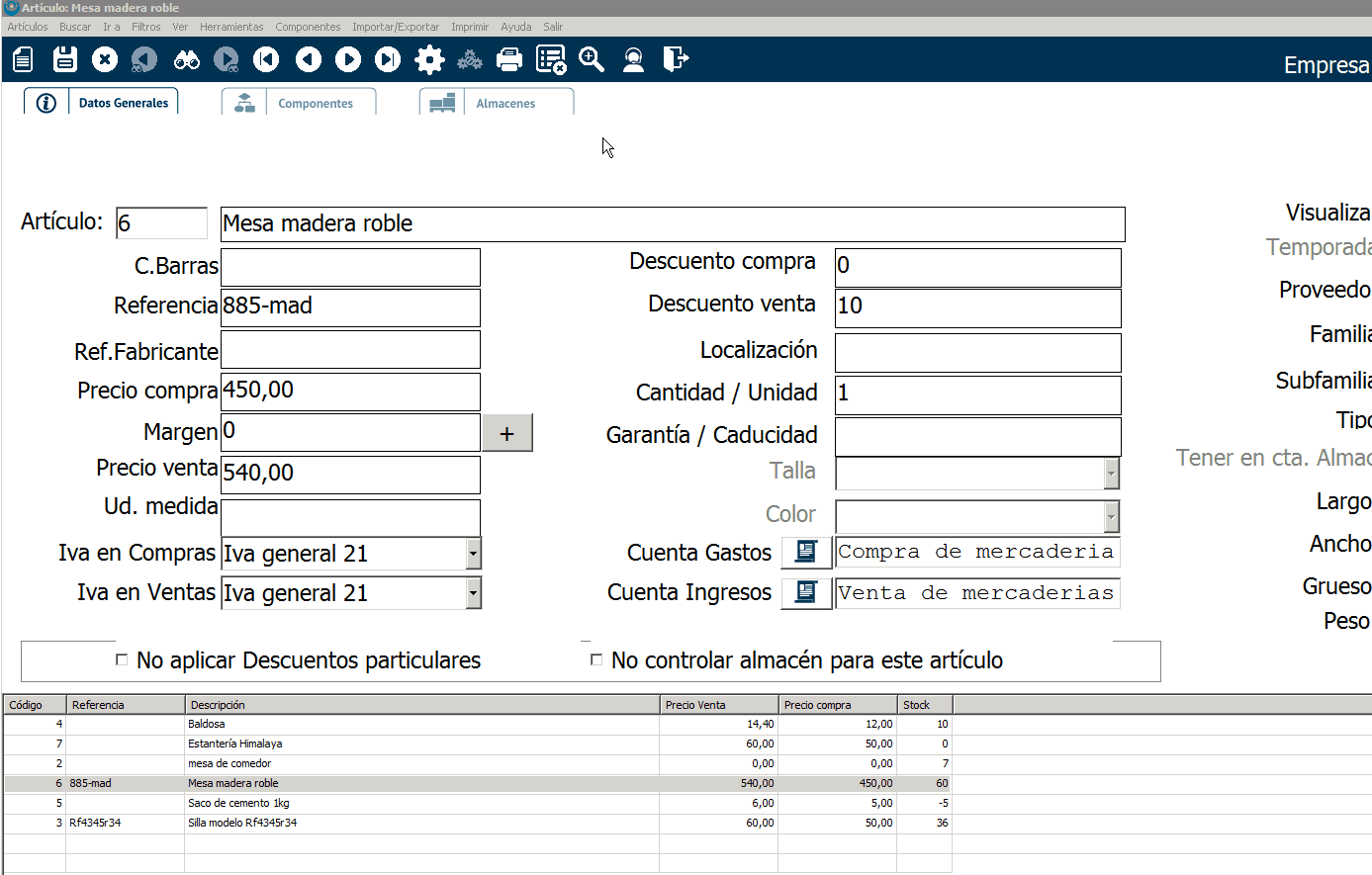This screenshot has width=1372, height=875.
Task: Click the support agent headset icon
Action: [x=634, y=59]
